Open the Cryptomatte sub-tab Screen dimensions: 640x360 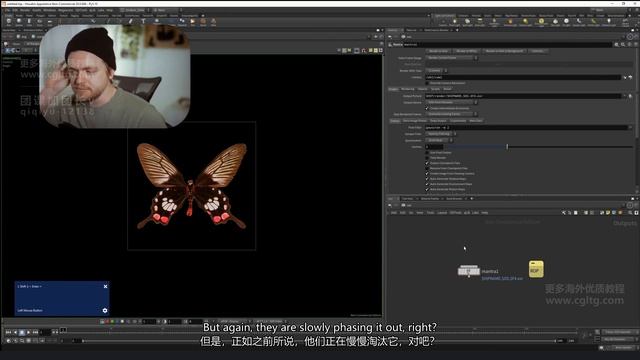tap(458, 121)
